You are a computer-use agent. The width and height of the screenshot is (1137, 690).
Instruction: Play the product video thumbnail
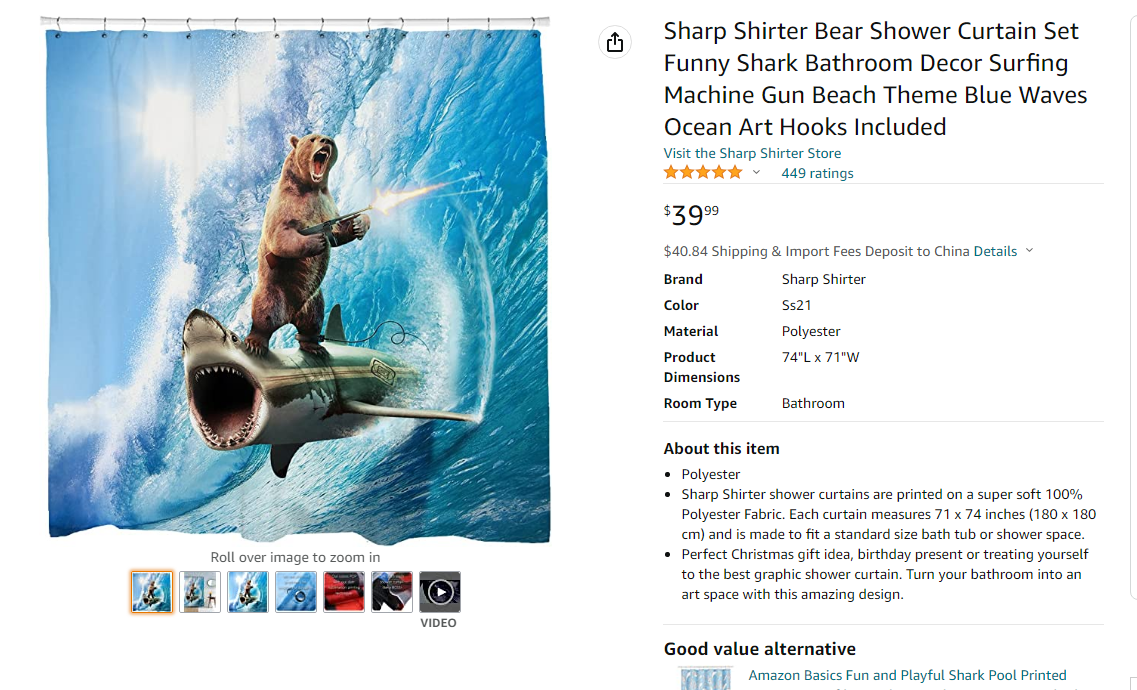click(x=440, y=592)
